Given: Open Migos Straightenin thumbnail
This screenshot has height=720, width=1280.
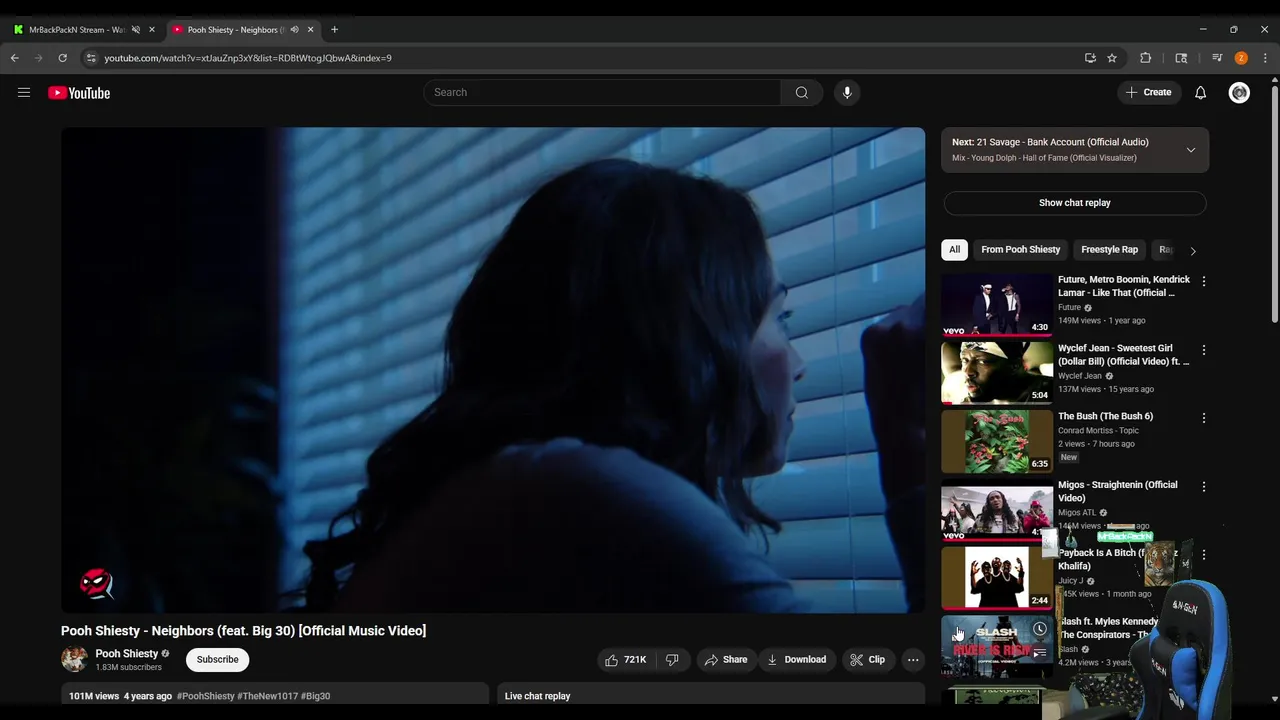Looking at the screenshot, I should pyautogui.click(x=997, y=510).
